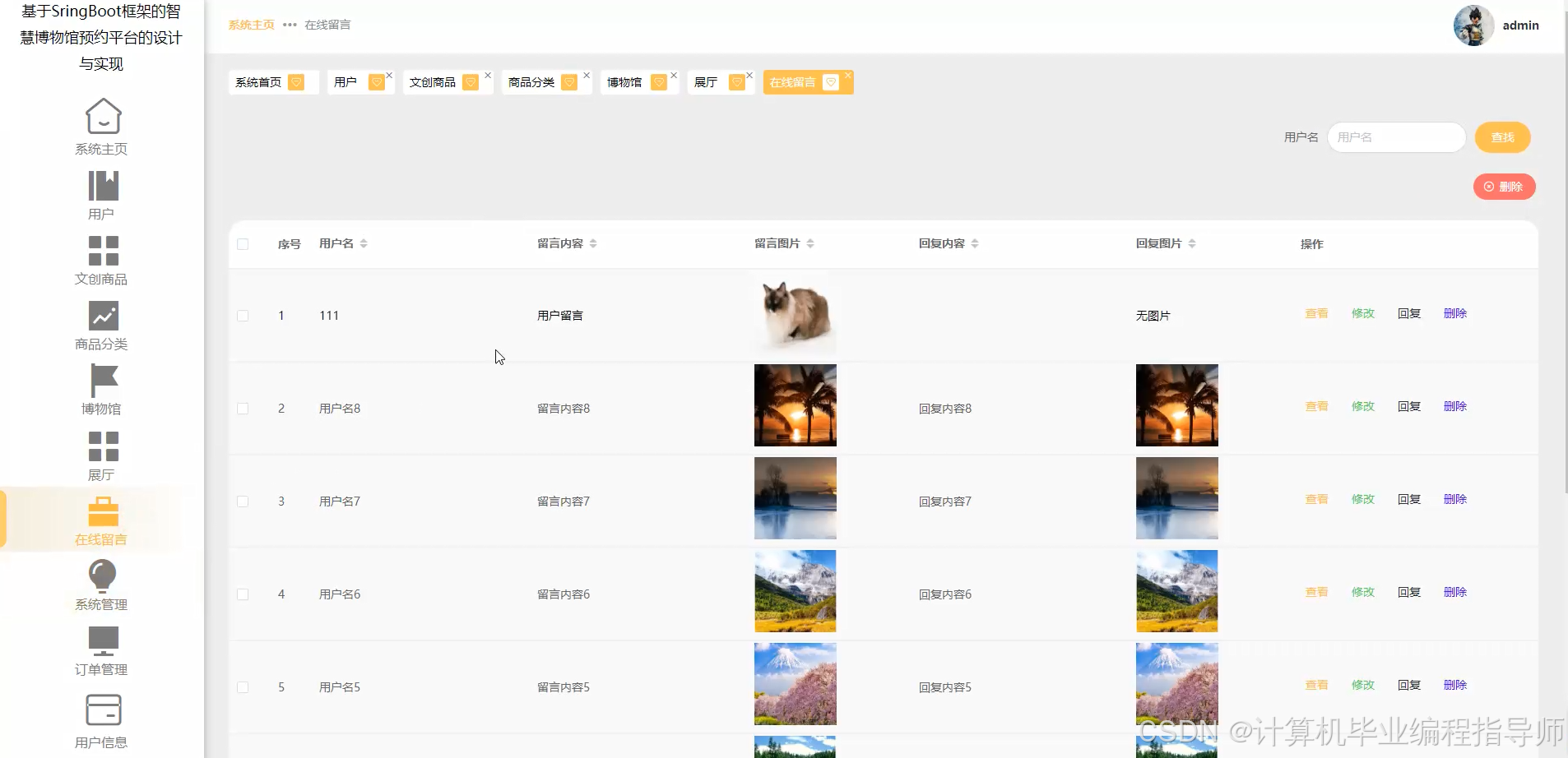The image size is (1568, 758).
Task: Click the 无图片 cell text
Action: point(1153,316)
